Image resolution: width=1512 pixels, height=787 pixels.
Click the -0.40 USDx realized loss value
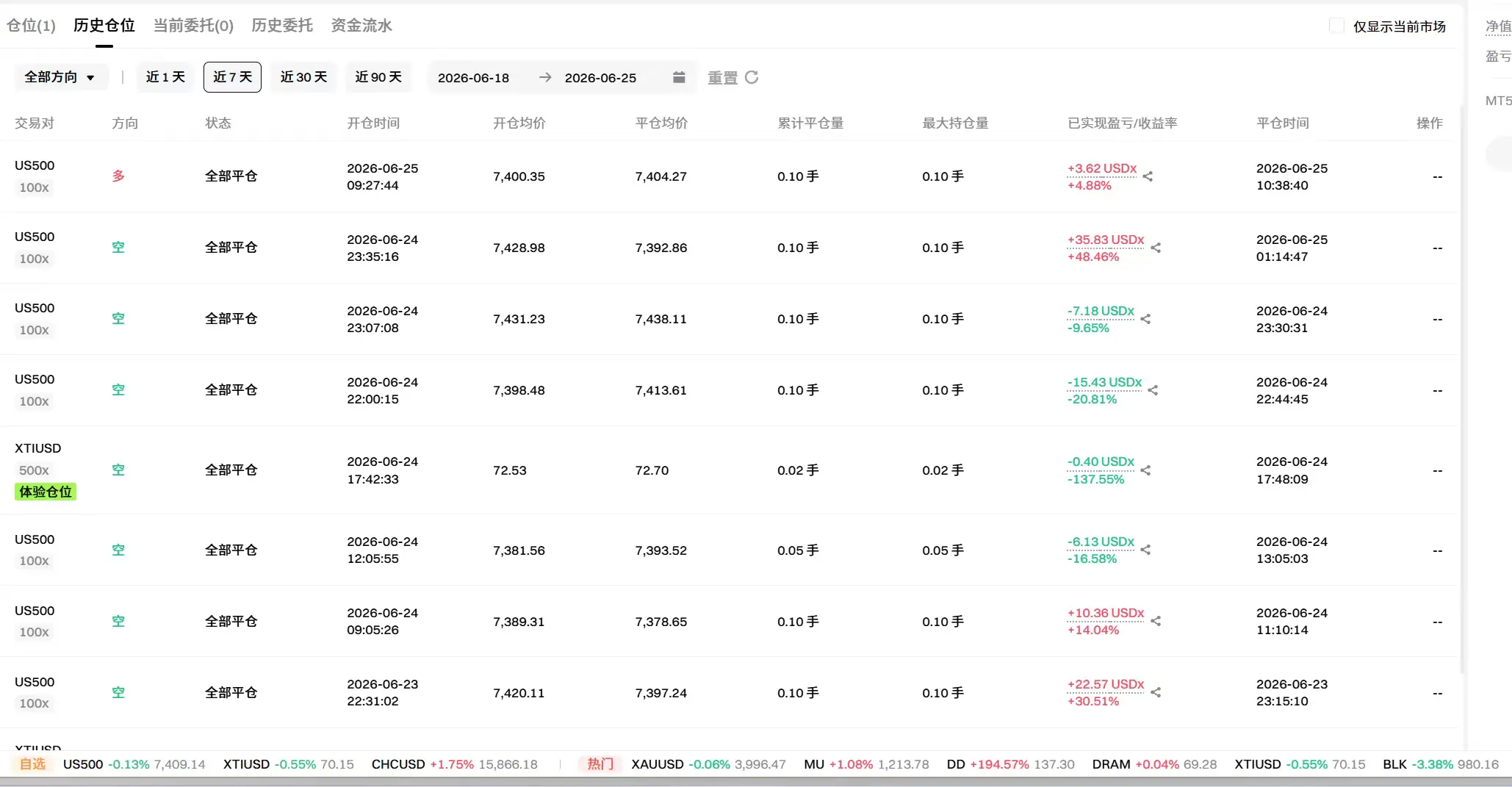click(x=1101, y=461)
